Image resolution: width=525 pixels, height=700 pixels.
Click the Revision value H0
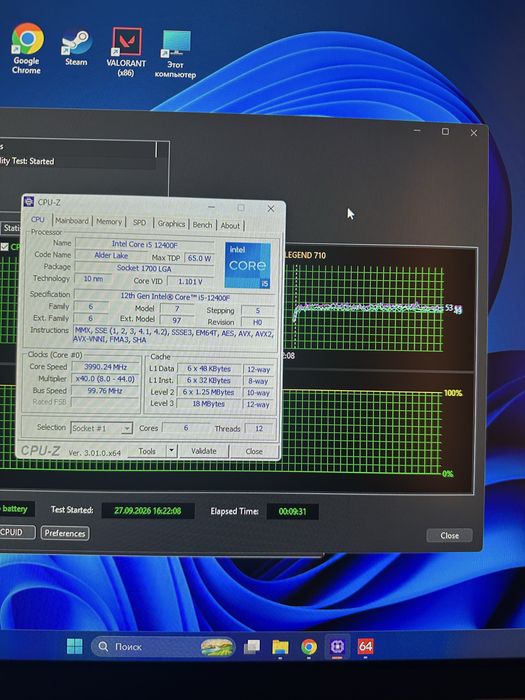click(x=258, y=322)
